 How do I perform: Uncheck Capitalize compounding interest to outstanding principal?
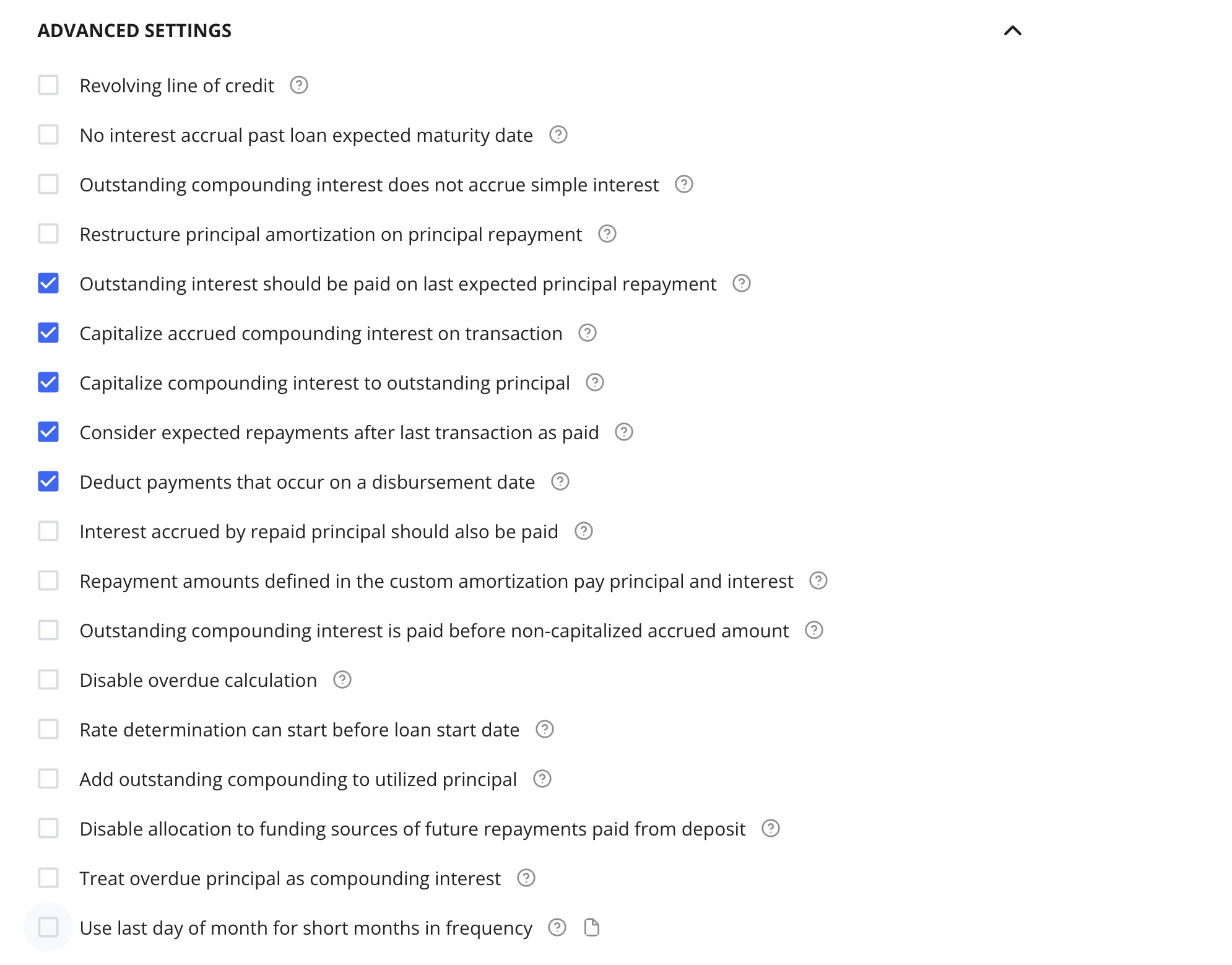click(48, 382)
